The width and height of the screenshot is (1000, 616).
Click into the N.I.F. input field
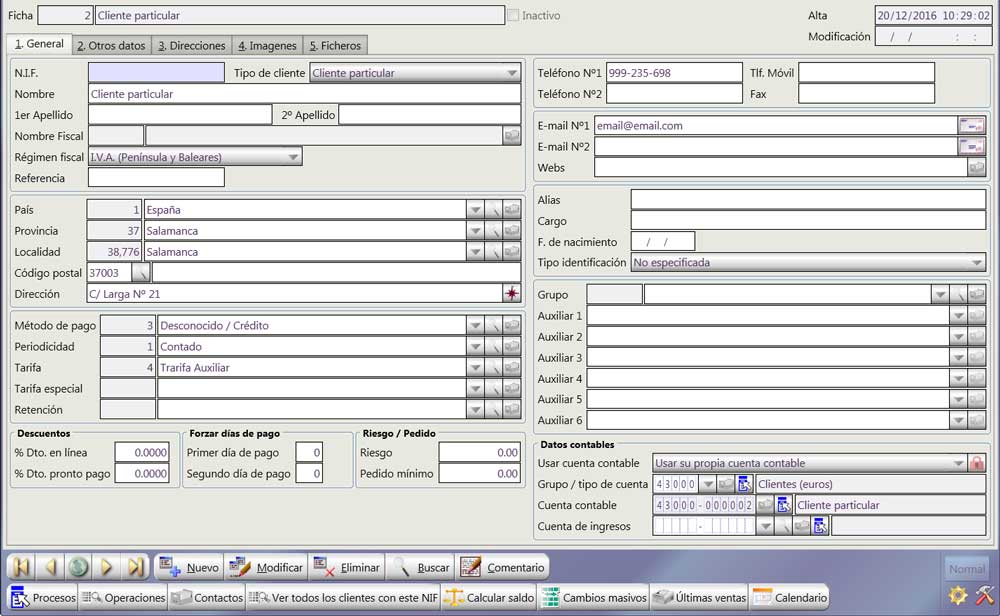coord(156,73)
